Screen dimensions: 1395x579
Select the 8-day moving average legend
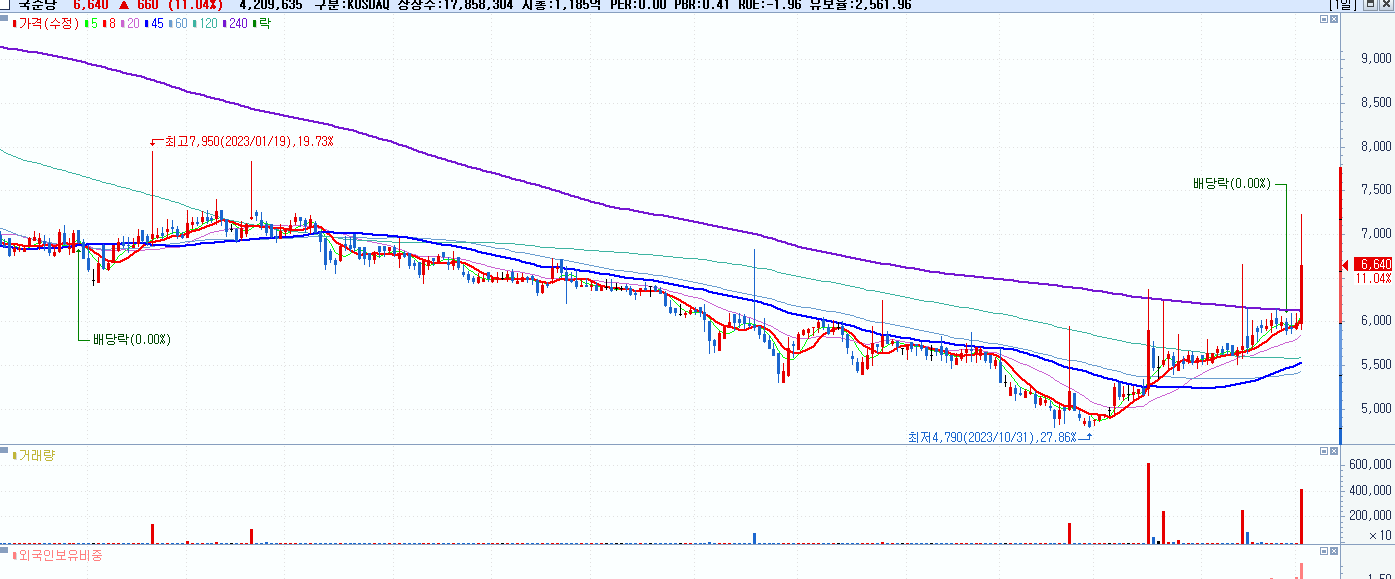(110, 22)
